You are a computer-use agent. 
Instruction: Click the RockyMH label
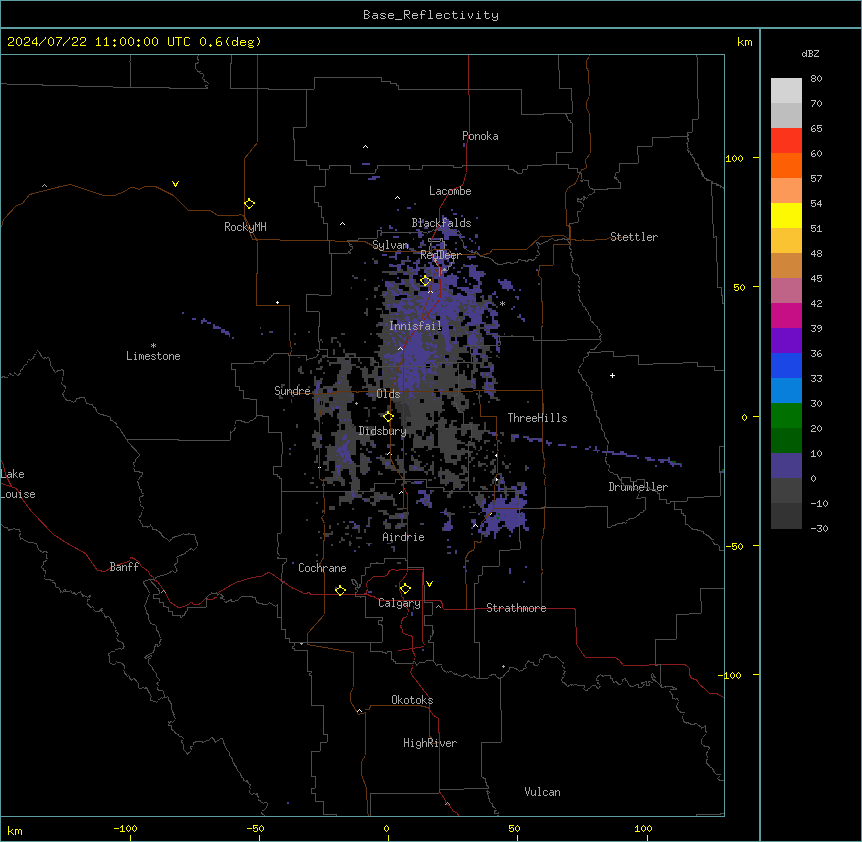pyautogui.click(x=245, y=227)
